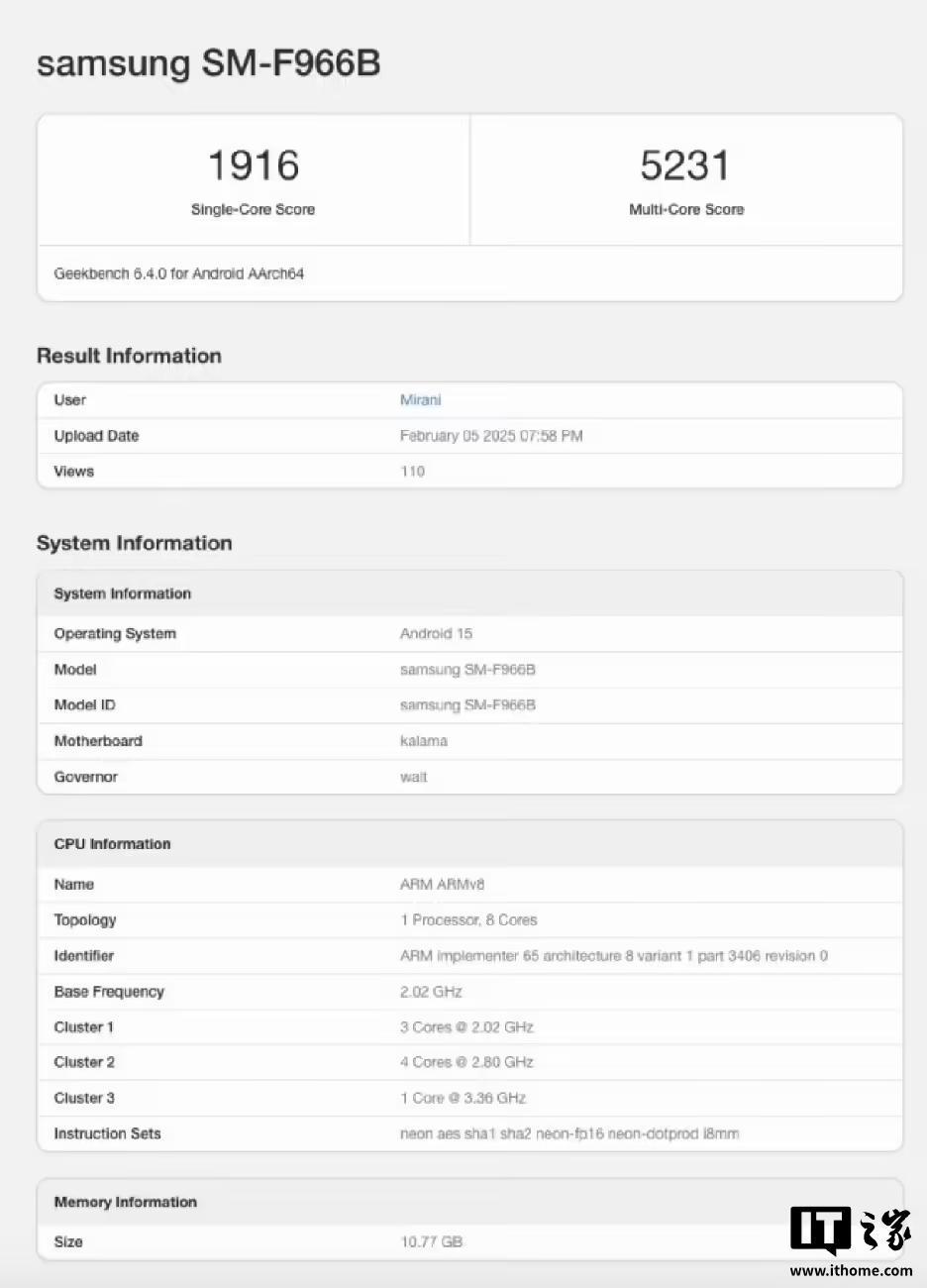Click the CPU Information panel header
This screenshot has height=1288, width=927.
click(x=111, y=843)
